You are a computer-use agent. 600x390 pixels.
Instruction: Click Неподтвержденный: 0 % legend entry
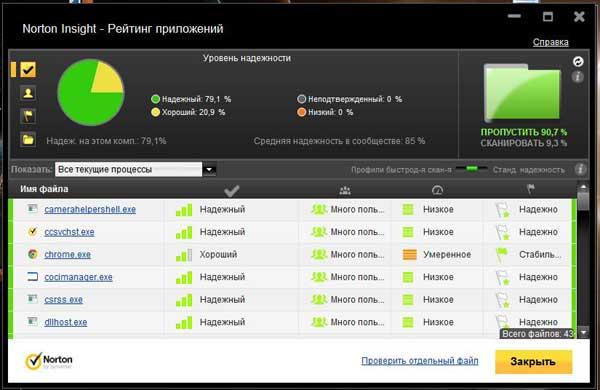point(350,99)
